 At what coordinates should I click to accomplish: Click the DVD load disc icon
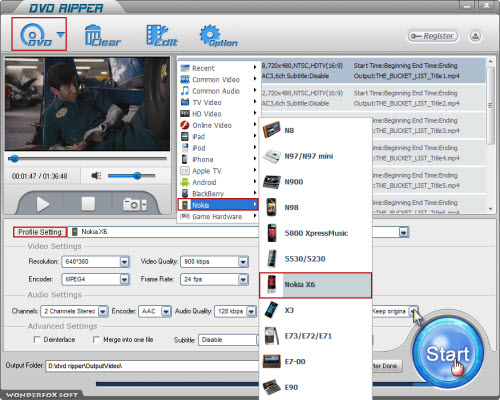[35, 35]
